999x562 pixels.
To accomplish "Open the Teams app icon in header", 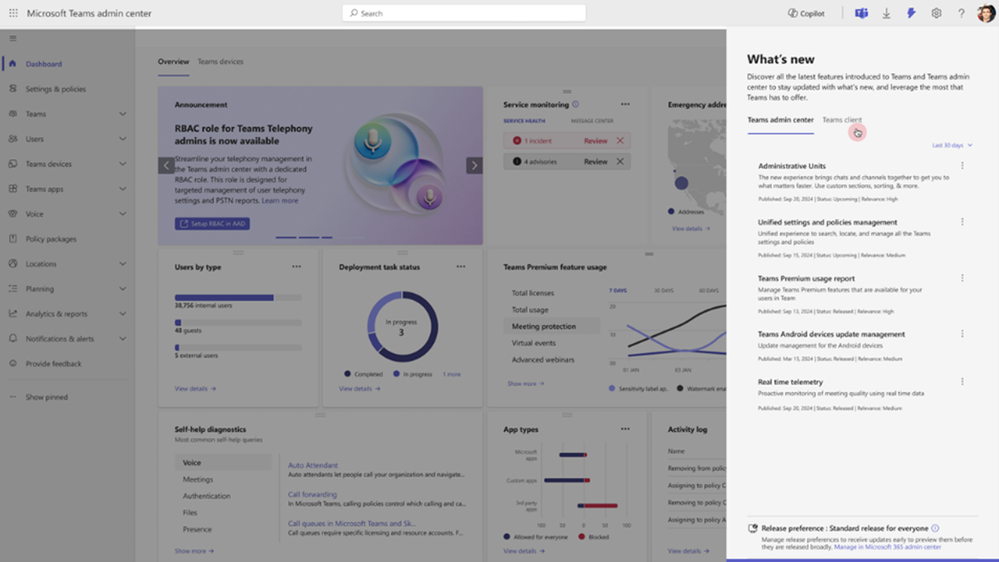I will [x=861, y=13].
